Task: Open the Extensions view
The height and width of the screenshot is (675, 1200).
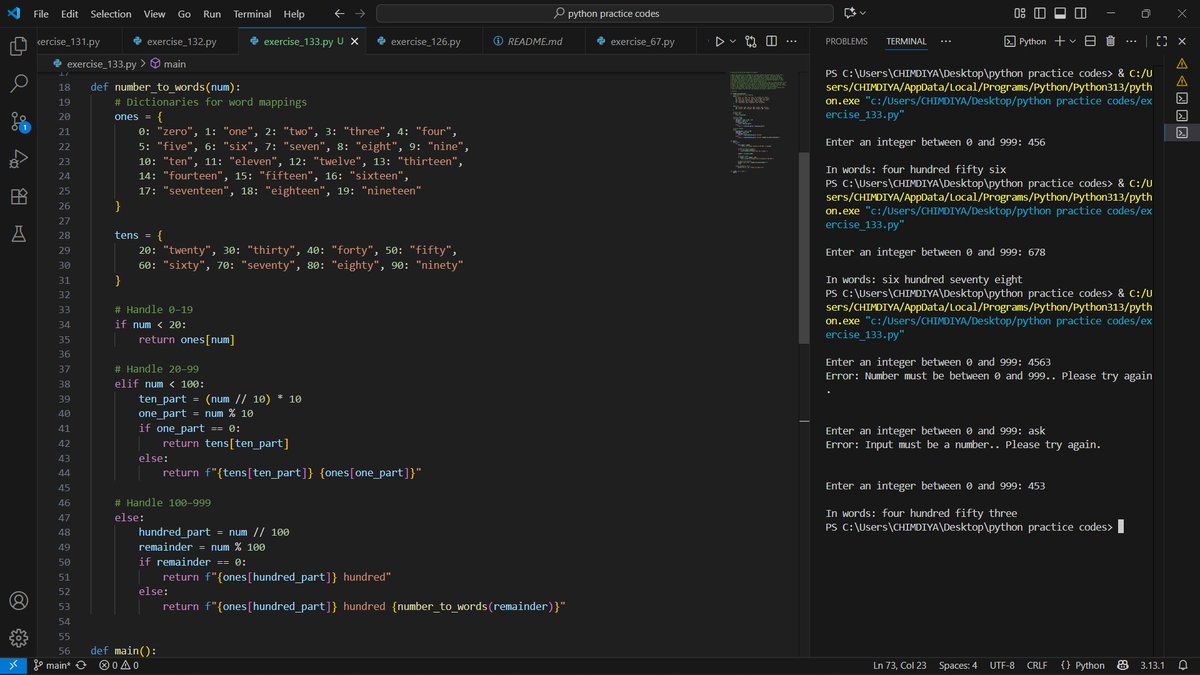Action: [18, 197]
